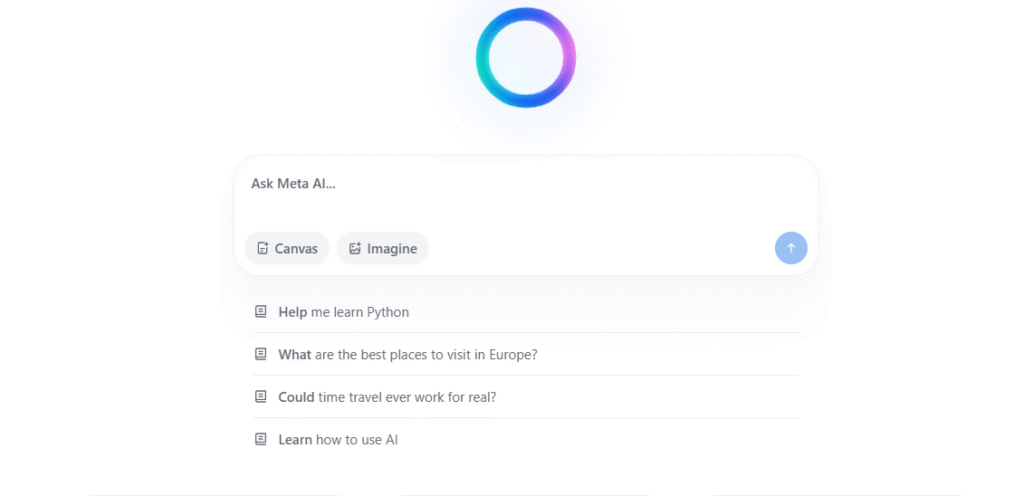Image resolution: width=1024 pixels, height=496 pixels.
Task: Pick the best places to visit in Europe prompt
Action: click(526, 354)
